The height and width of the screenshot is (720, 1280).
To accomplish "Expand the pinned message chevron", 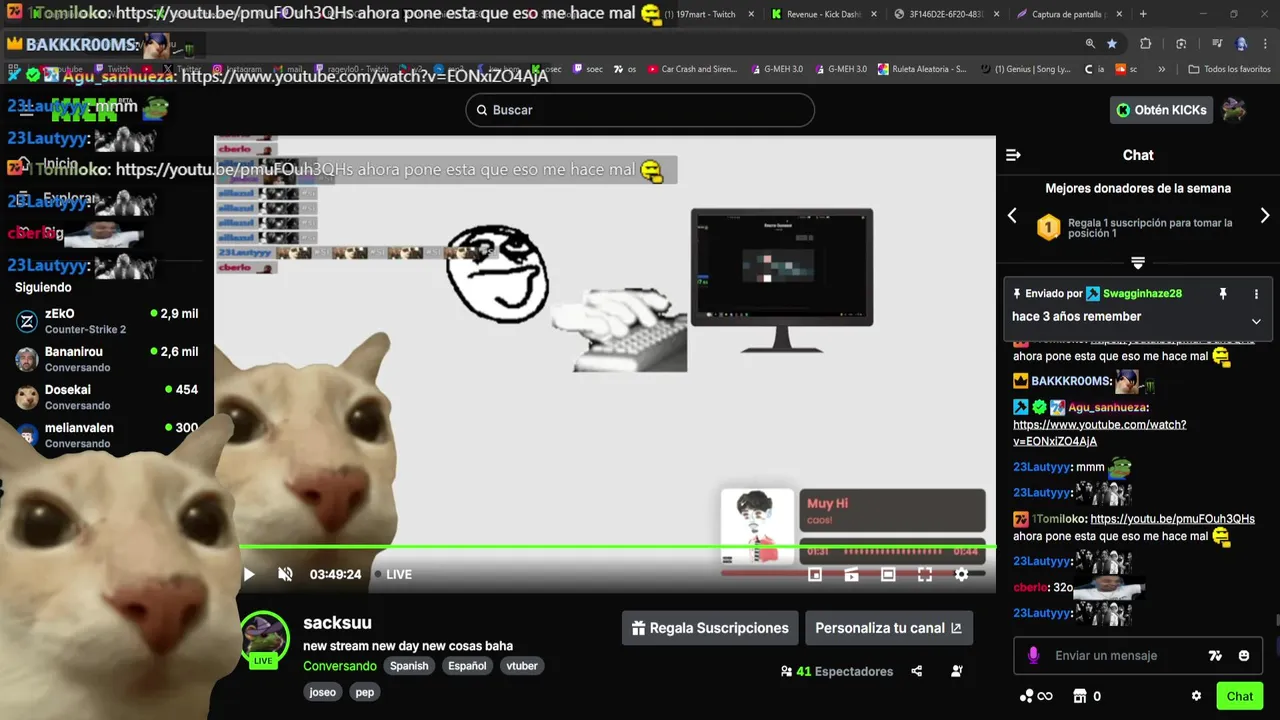I will 1256,321.
